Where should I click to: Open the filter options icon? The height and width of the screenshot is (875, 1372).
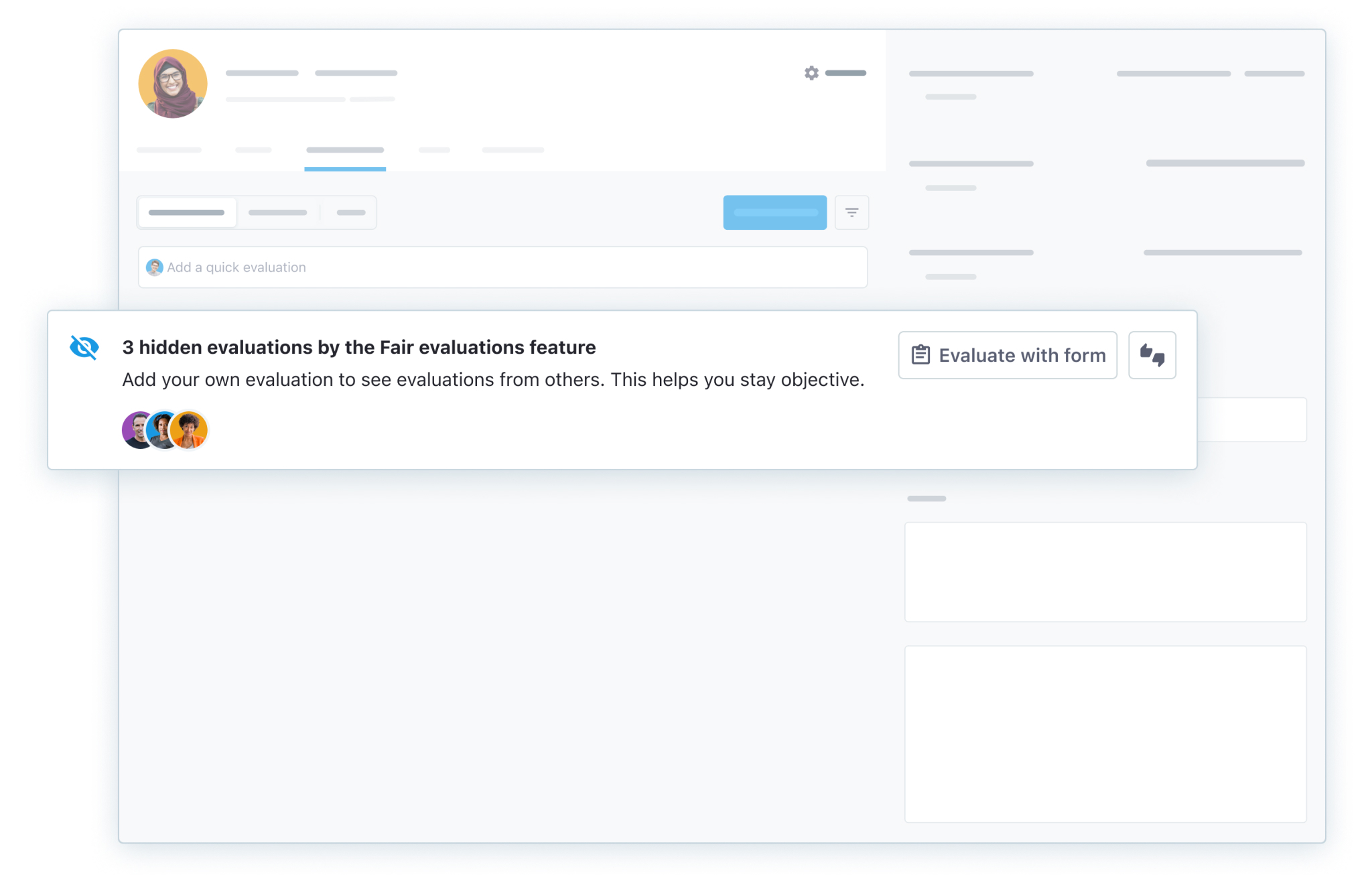click(x=851, y=212)
